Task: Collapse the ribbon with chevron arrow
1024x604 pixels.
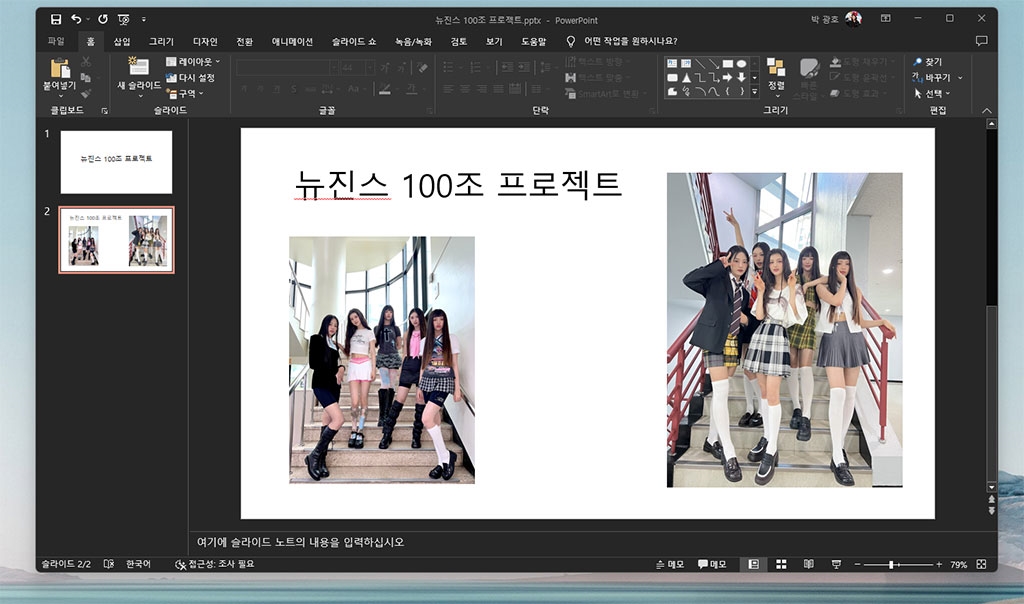Action: [987, 111]
